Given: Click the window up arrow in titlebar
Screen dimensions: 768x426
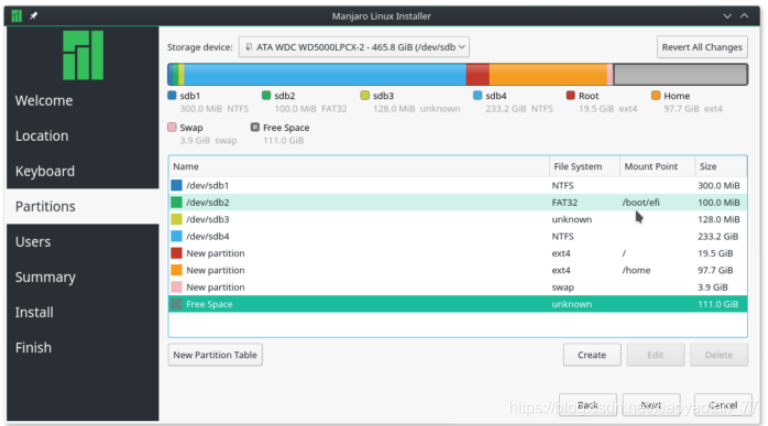Looking at the screenshot, I should [744, 16].
